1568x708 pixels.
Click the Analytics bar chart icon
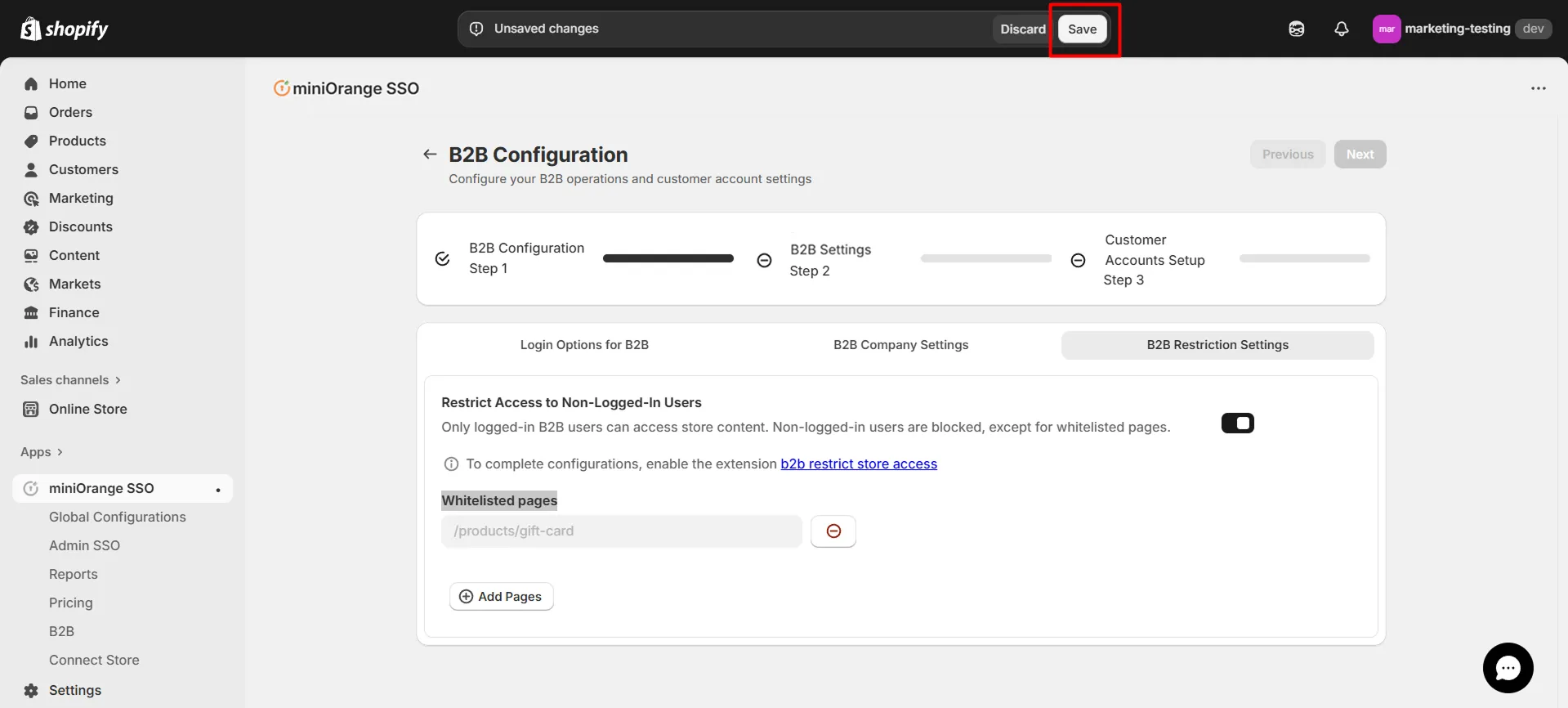(31, 341)
